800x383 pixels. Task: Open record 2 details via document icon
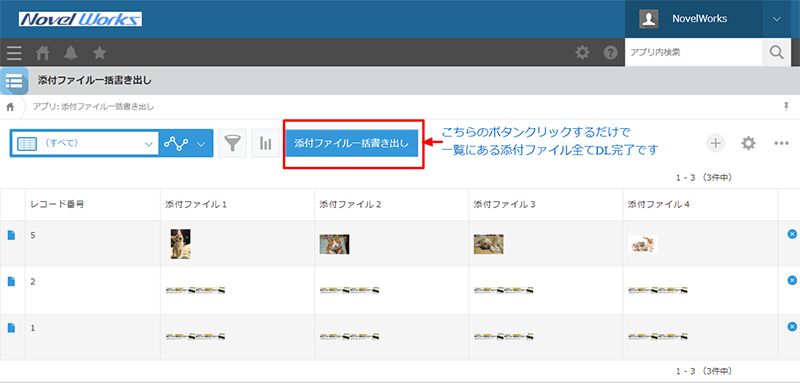point(12,281)
